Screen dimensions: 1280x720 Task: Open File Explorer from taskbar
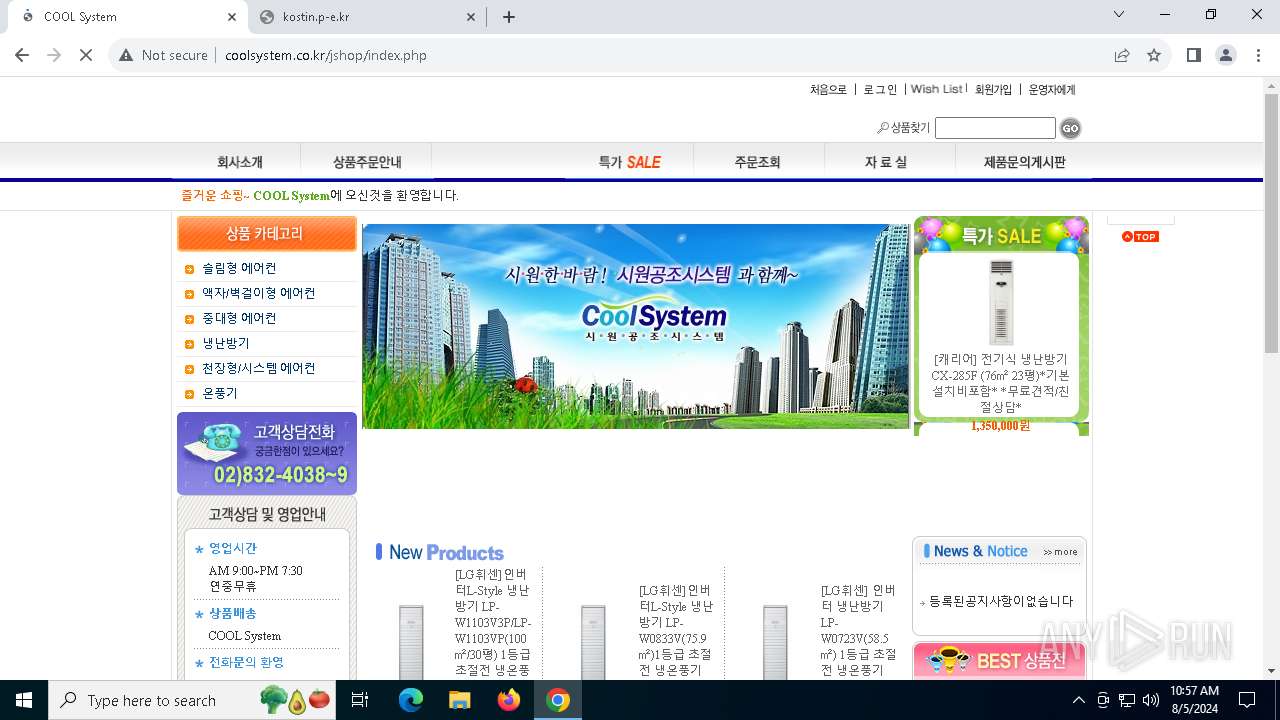pyautogui.click(x=459, y=700)
